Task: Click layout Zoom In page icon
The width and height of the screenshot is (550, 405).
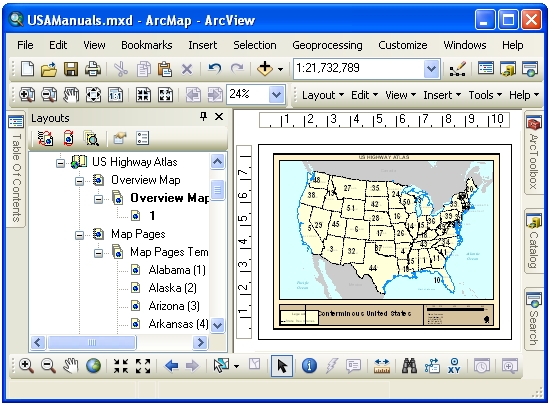Action: point(27,95)
